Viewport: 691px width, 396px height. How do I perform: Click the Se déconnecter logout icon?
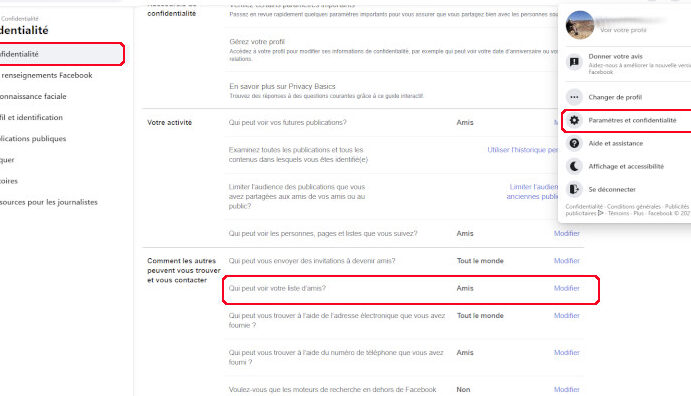(574, 189)
